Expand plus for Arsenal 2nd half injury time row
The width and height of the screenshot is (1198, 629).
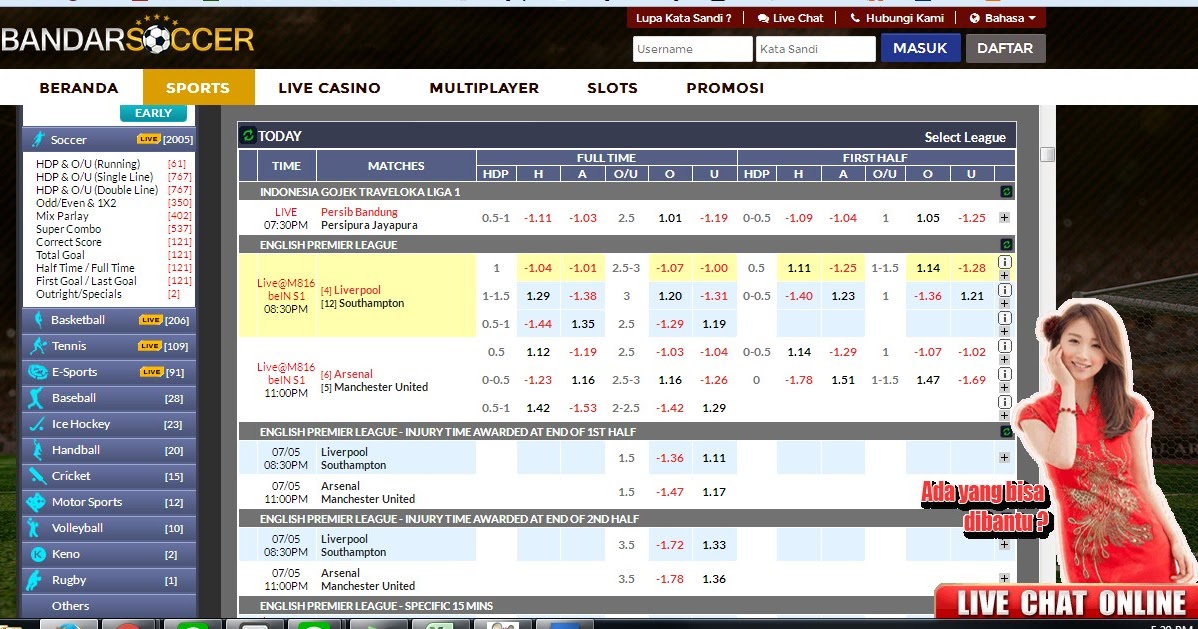1005,579
